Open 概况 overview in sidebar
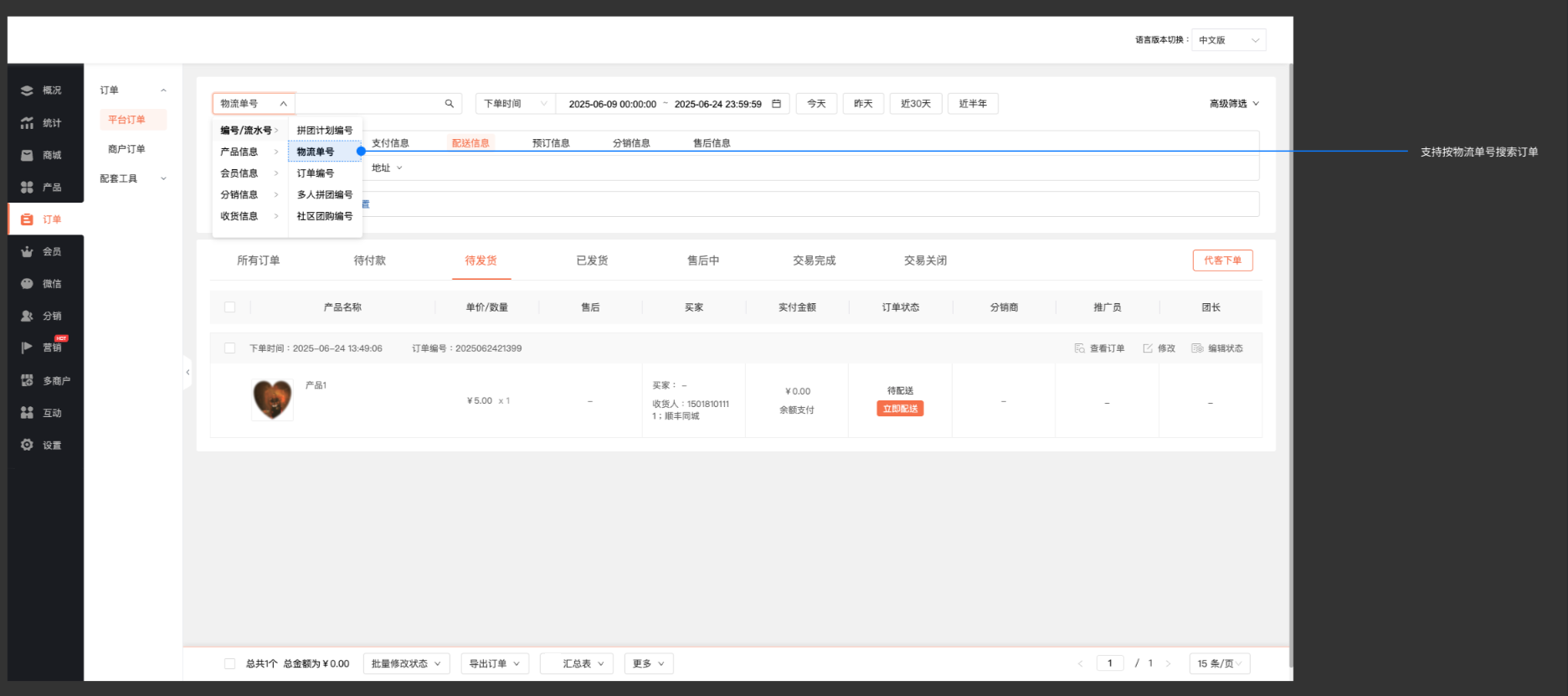The width and height of the screenshot is (1568, 696). (44, 90)
